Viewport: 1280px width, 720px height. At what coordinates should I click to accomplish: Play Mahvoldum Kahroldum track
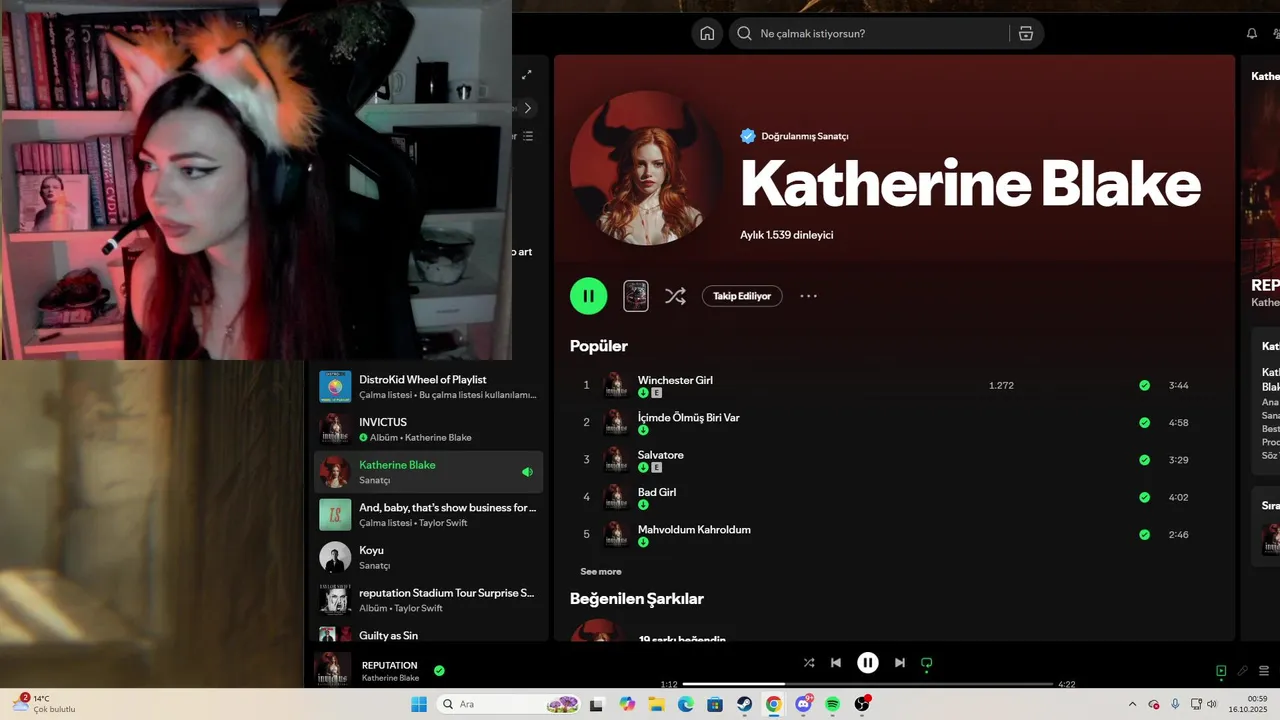694,530
